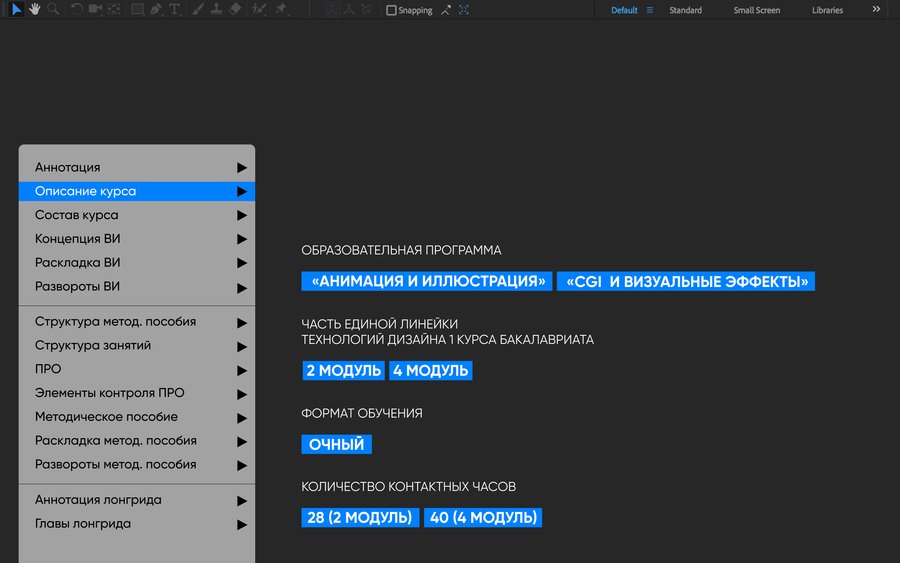Open the Методическое пособие menu item

(106, 417)
